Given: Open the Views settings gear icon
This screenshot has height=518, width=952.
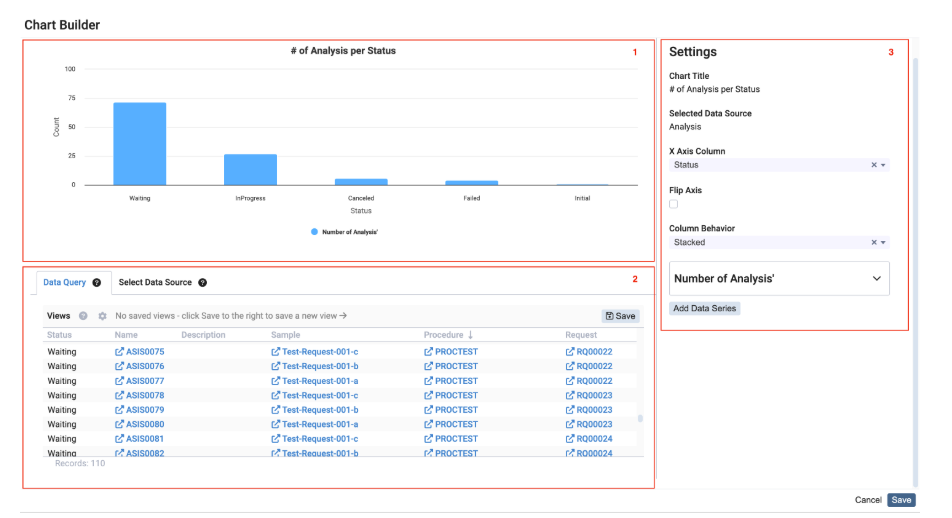Looking at the screenshot, I should (x=102, y=316).
